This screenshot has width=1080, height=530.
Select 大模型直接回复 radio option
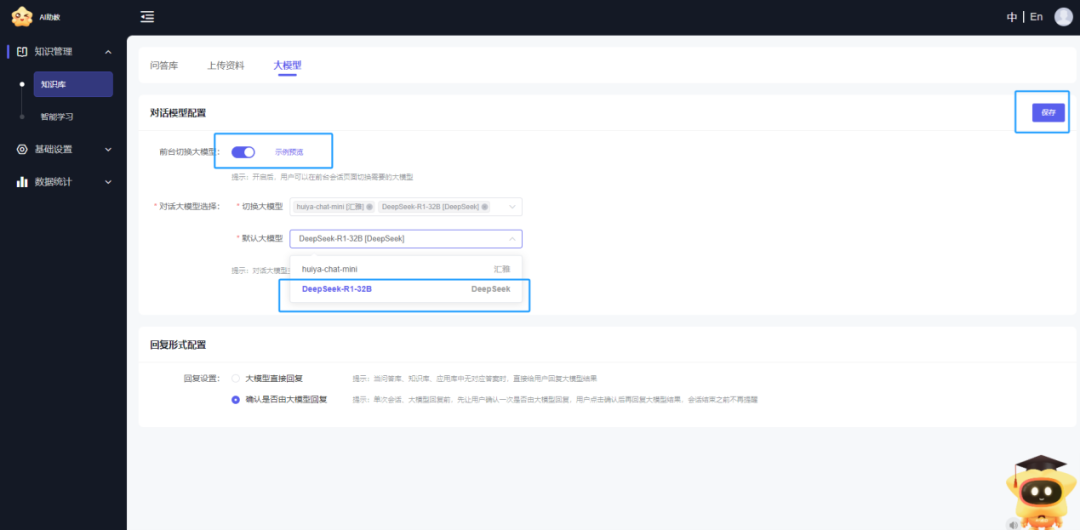coord(236,378)
